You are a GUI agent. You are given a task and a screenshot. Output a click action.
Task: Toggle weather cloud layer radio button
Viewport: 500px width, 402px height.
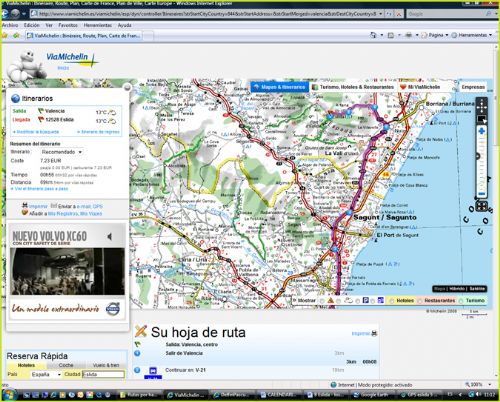click(339, 301)
